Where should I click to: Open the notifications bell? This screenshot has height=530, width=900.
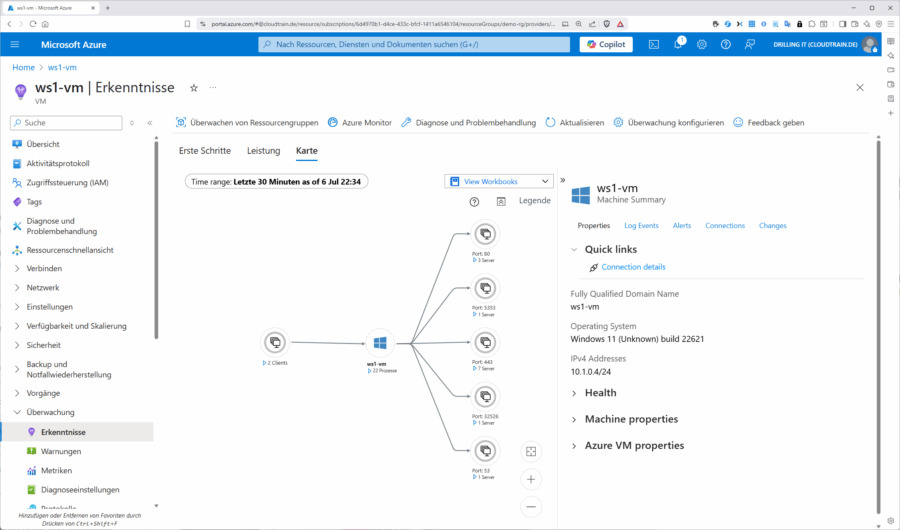678,44
